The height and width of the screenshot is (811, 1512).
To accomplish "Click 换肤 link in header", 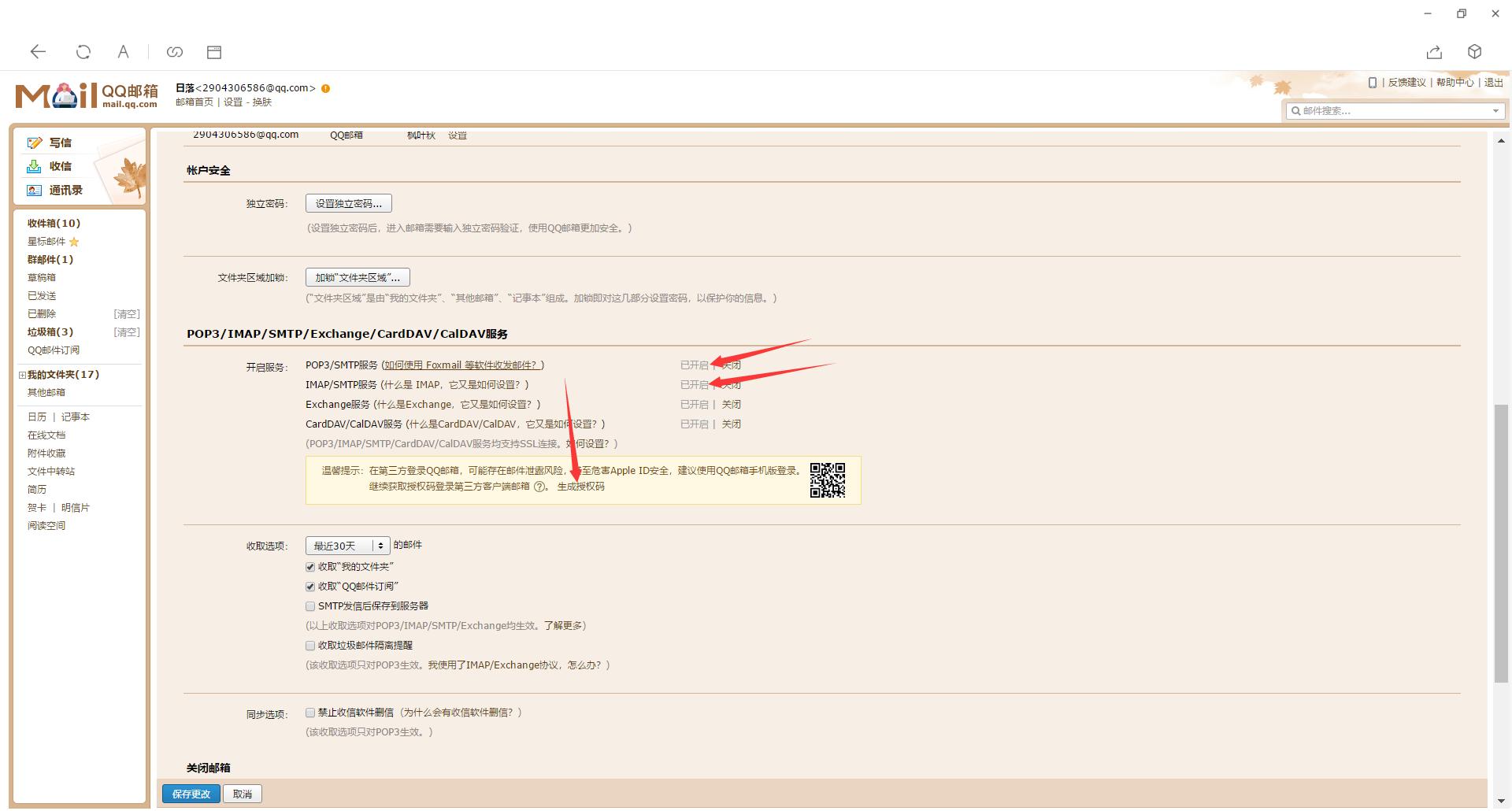I will pos(262,102).
